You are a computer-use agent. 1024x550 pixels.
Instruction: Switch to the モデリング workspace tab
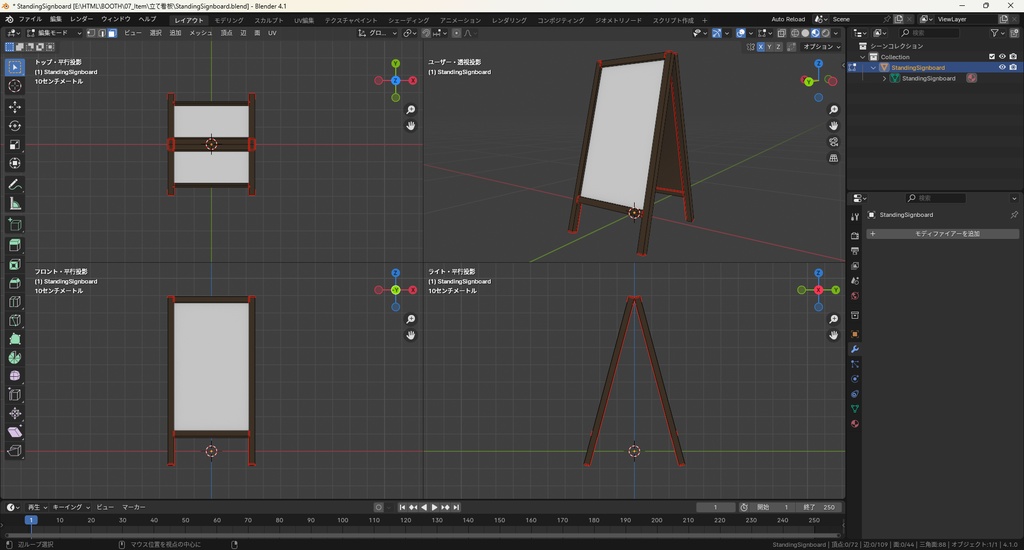tap(229, 20)
